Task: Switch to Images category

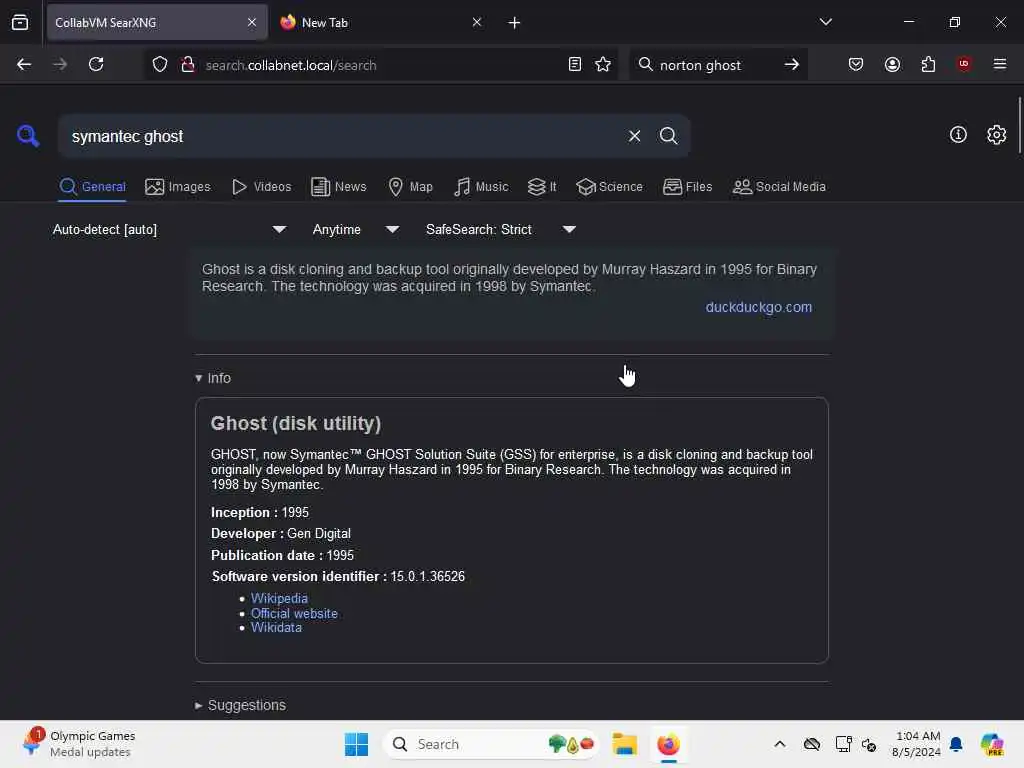Action: click(x=178, y=187)
